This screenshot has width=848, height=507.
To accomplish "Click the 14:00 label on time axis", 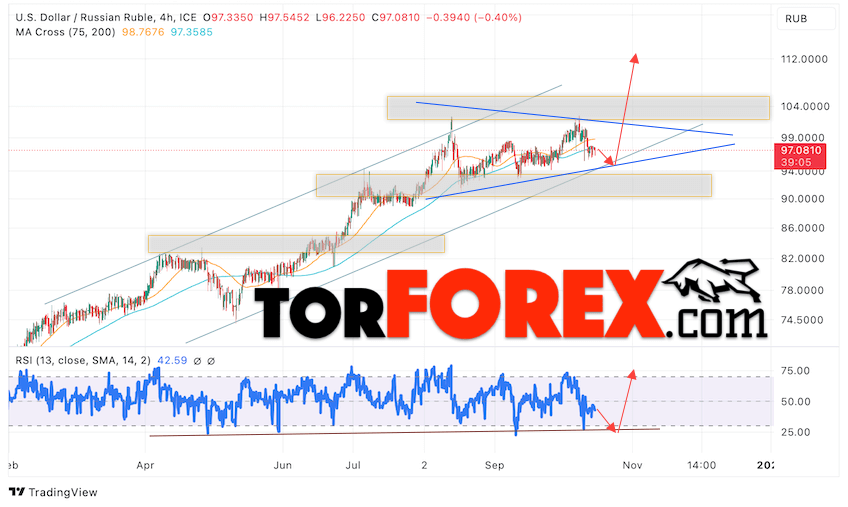I will click(702, 465).
